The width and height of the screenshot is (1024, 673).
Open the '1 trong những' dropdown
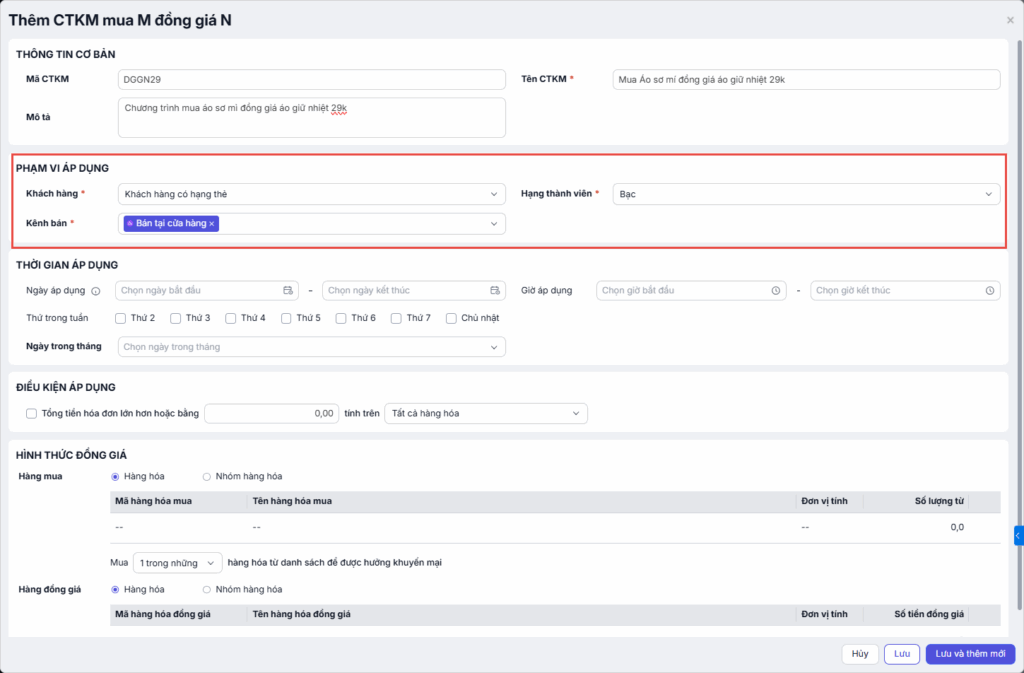[x=180, y=563]
